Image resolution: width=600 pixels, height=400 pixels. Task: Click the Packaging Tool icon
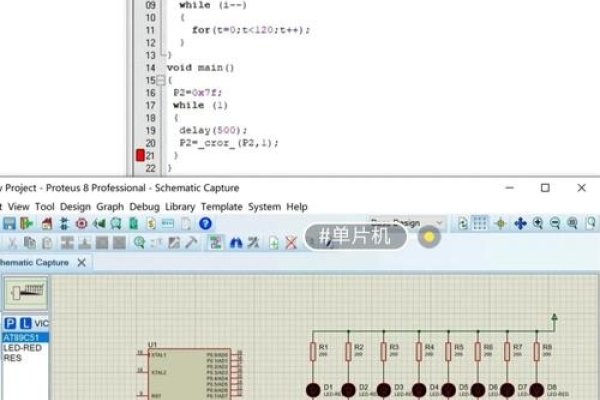174,243
